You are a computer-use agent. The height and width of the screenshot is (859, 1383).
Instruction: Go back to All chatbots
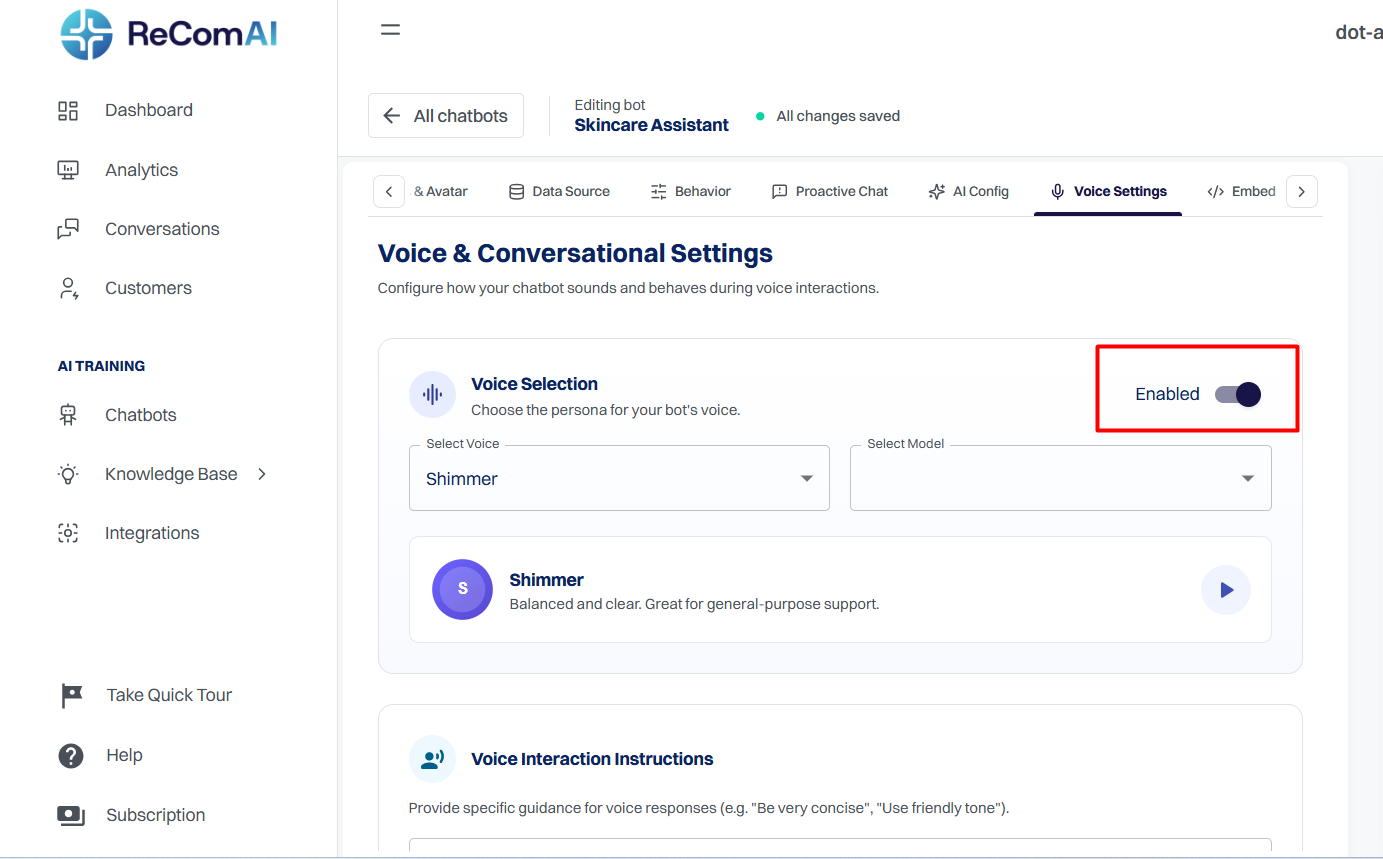(446, 116)
